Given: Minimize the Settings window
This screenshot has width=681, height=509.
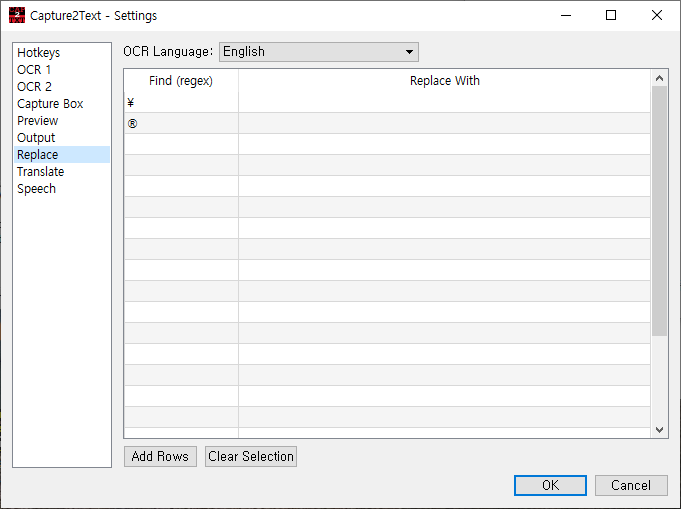Looking at the screenshot, I should coord(566,15).
